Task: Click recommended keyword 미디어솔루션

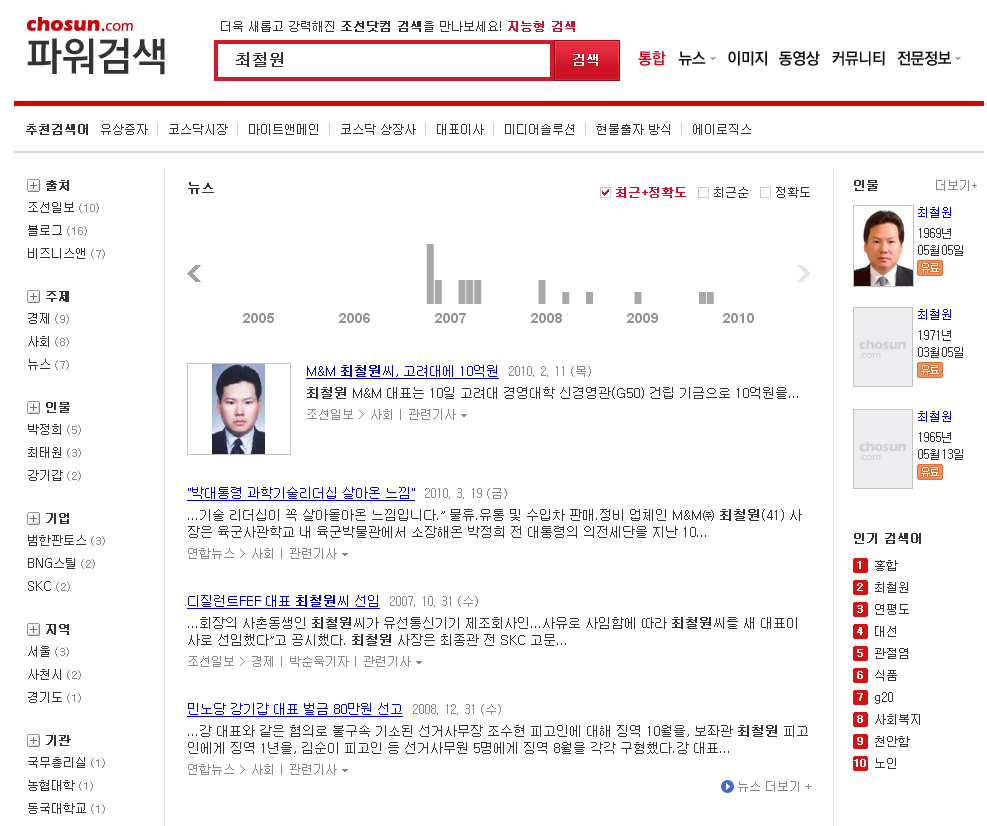Action: point(539,130)
